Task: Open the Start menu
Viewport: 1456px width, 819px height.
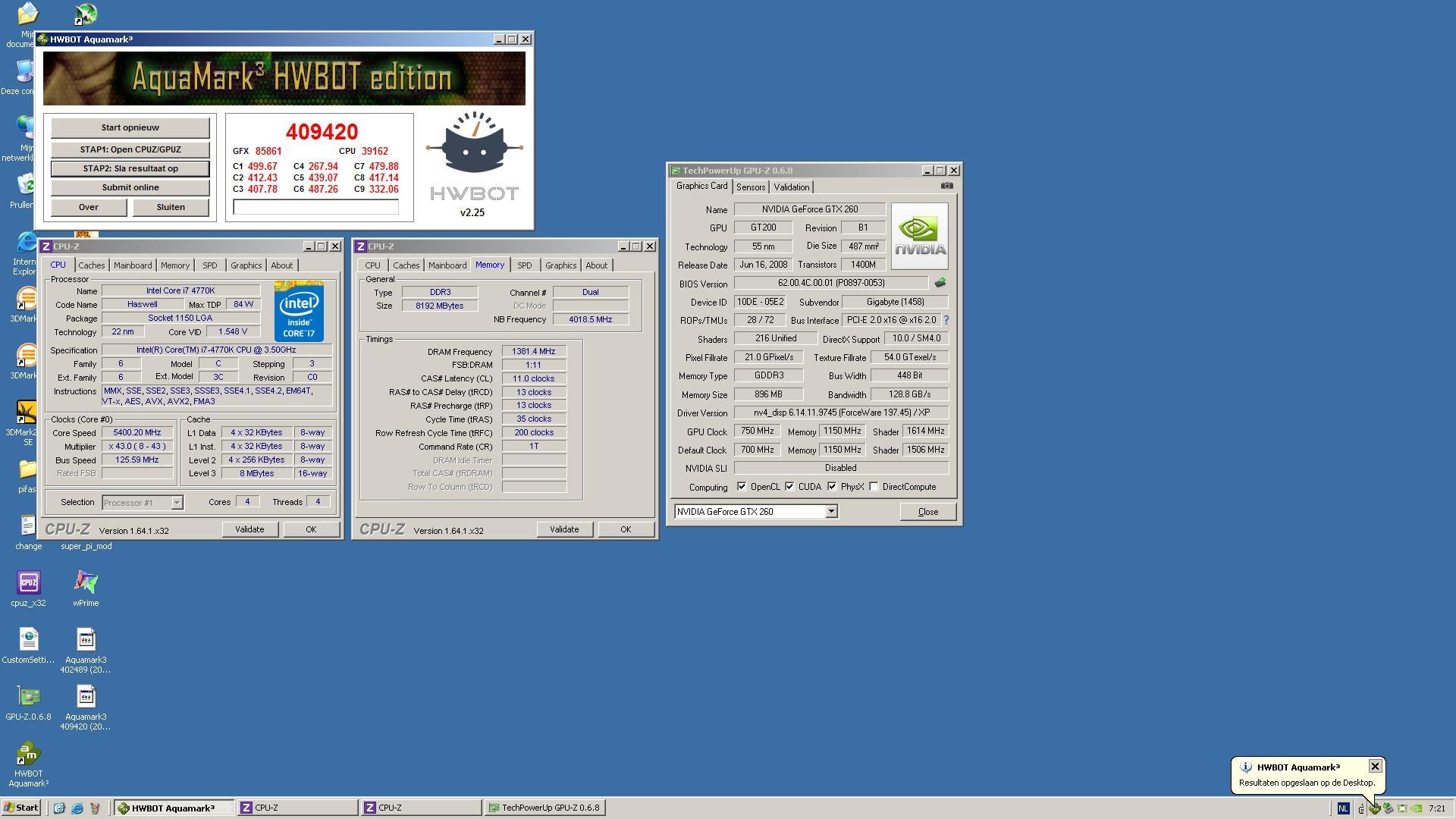Action: [20, 808]
